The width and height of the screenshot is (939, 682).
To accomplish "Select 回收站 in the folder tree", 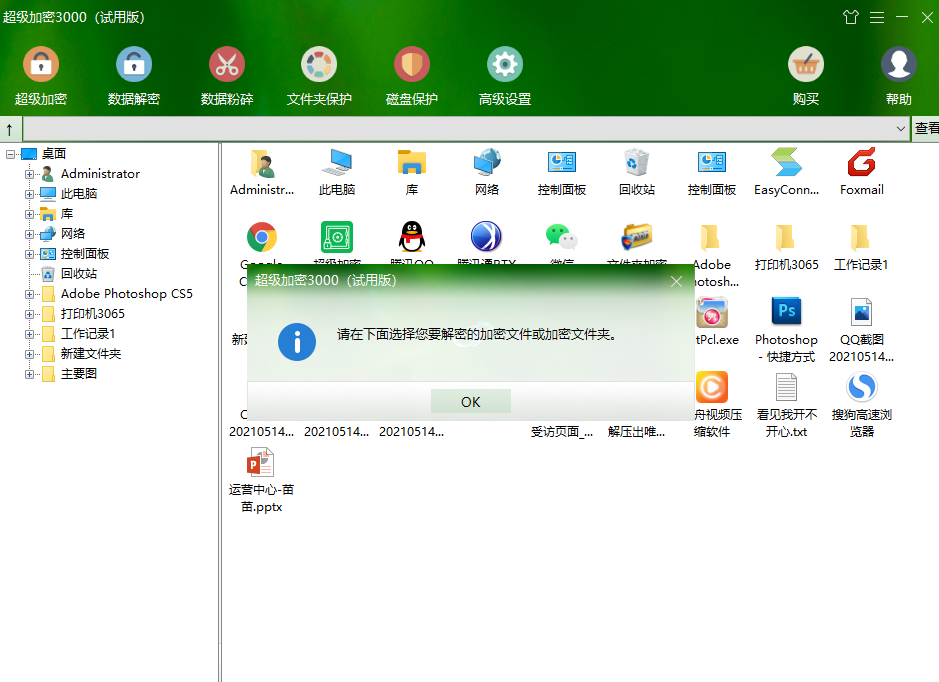I will [78, 274].
